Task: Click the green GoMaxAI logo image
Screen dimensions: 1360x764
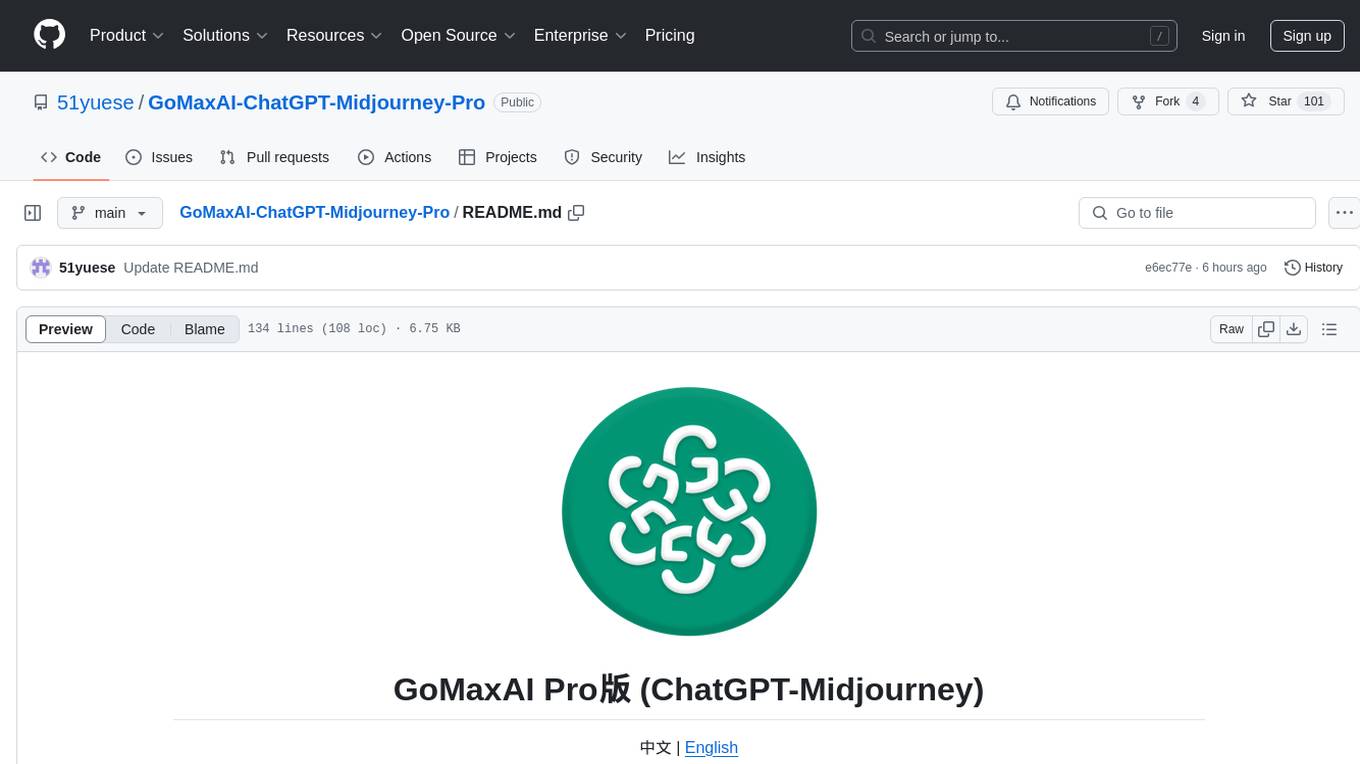Action: [689, 511]
